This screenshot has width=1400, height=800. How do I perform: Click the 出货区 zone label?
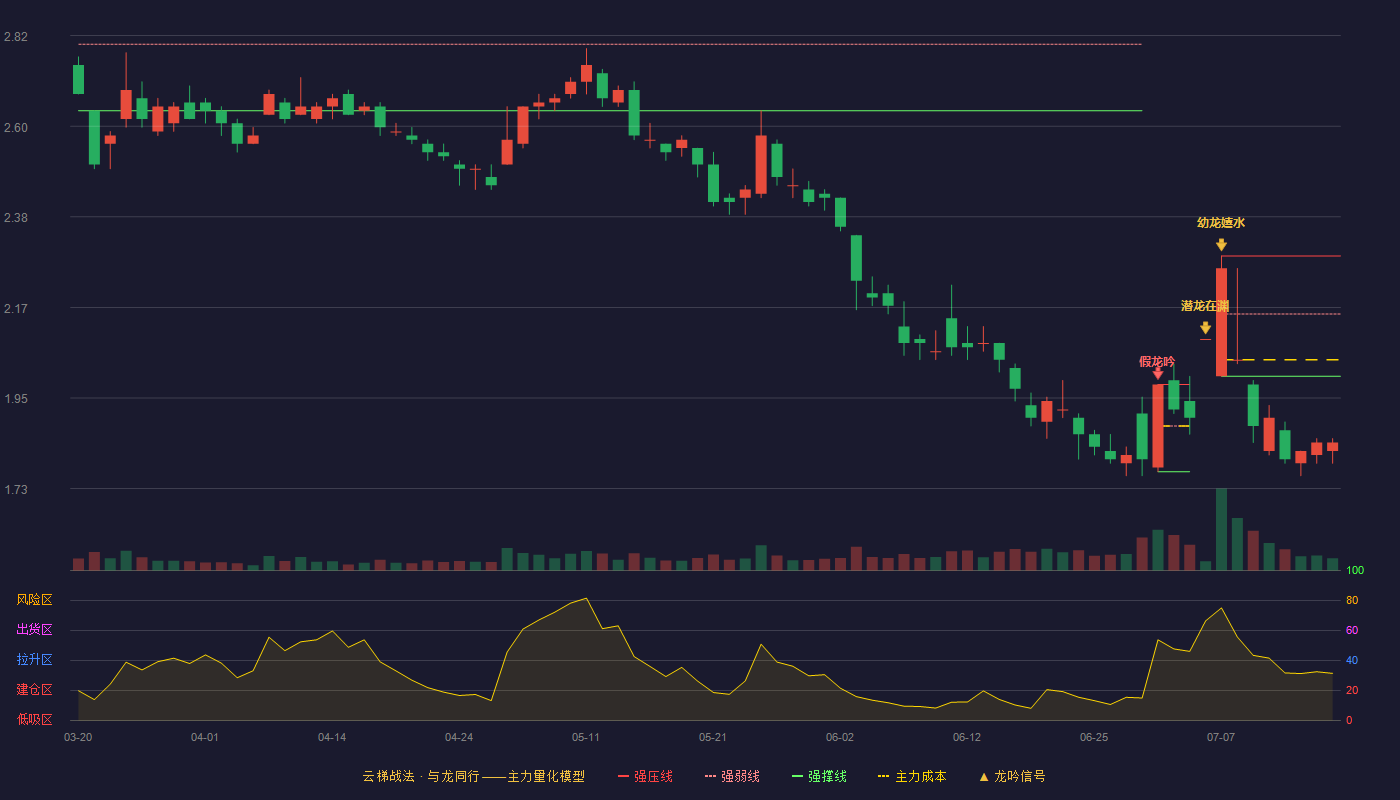click(34, 630)
